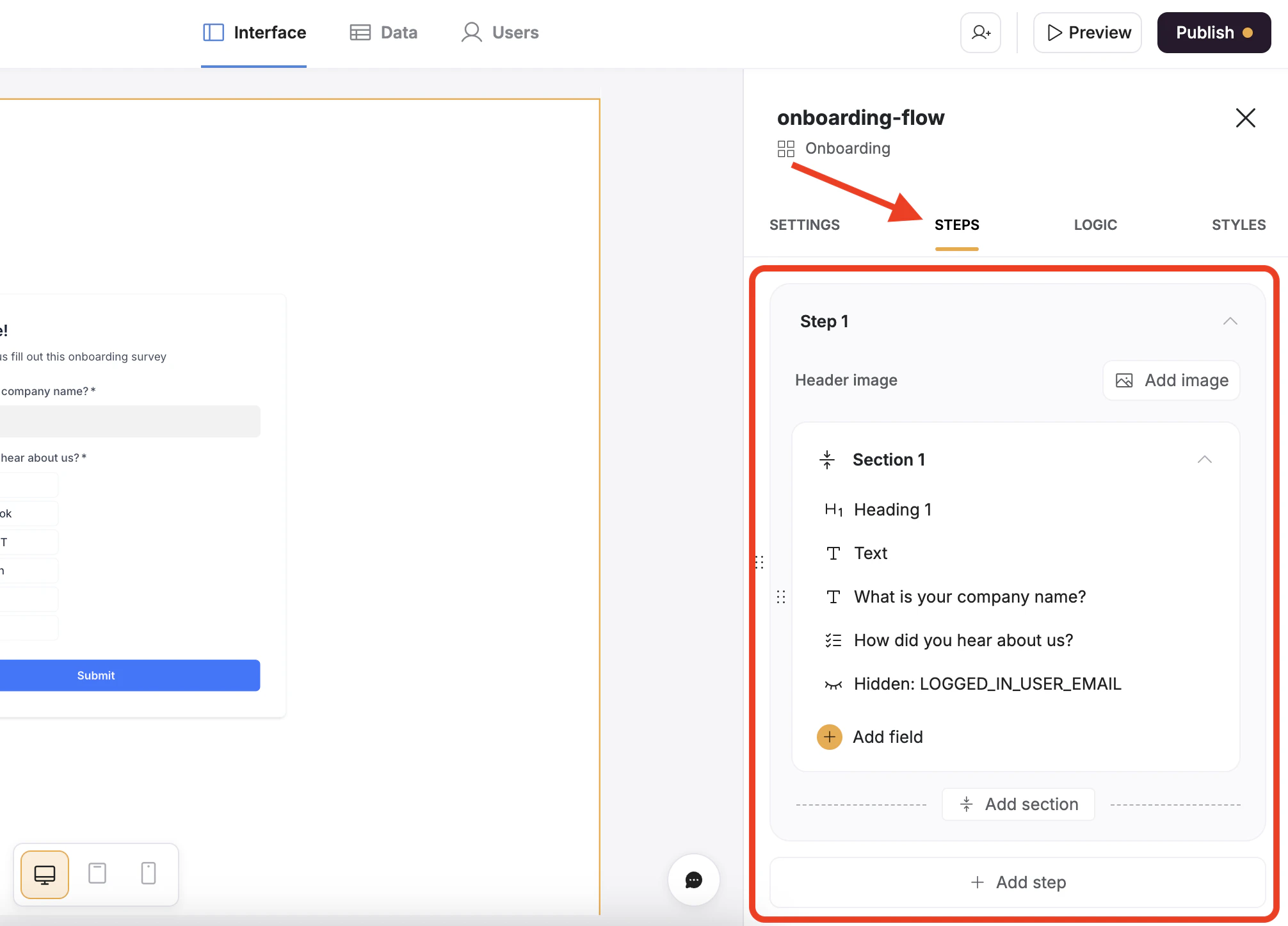Open the chat support bubble

click(x=694, y=880)
